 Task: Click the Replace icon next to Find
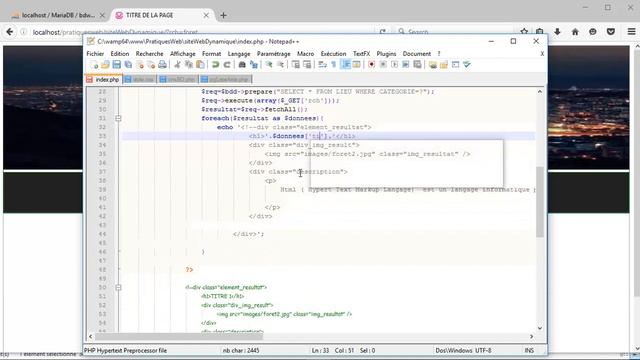tap(253, 64)
